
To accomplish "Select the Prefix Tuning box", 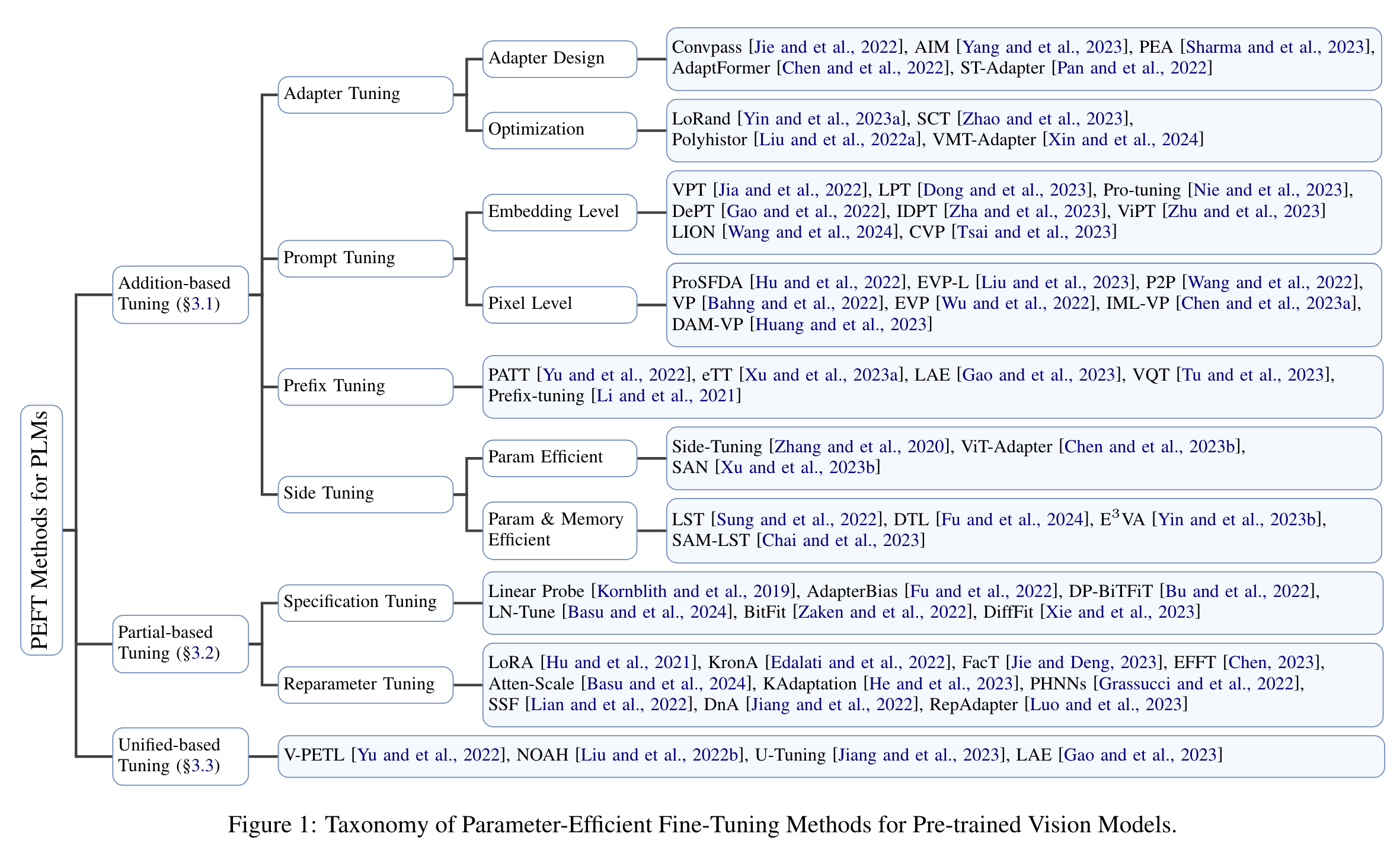I will (365, 387).
